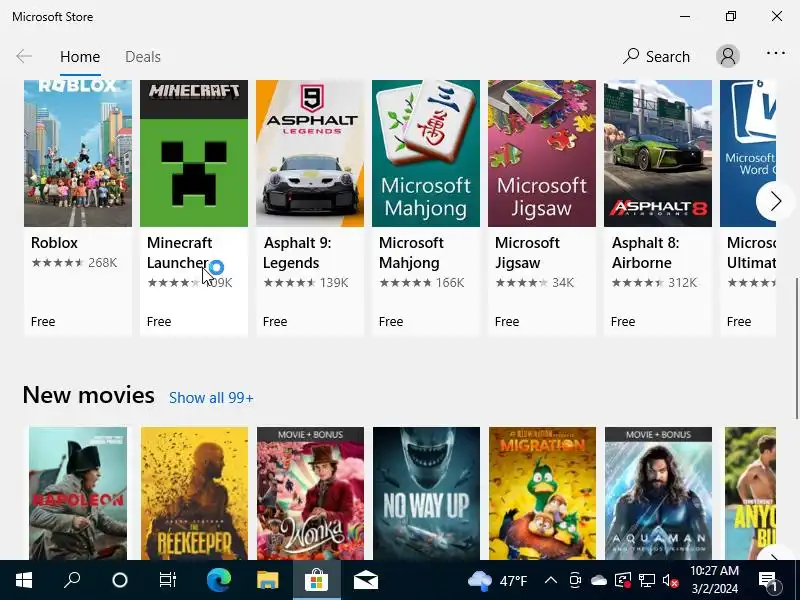Open Show all 99+ new movies link

coord(211,398)
